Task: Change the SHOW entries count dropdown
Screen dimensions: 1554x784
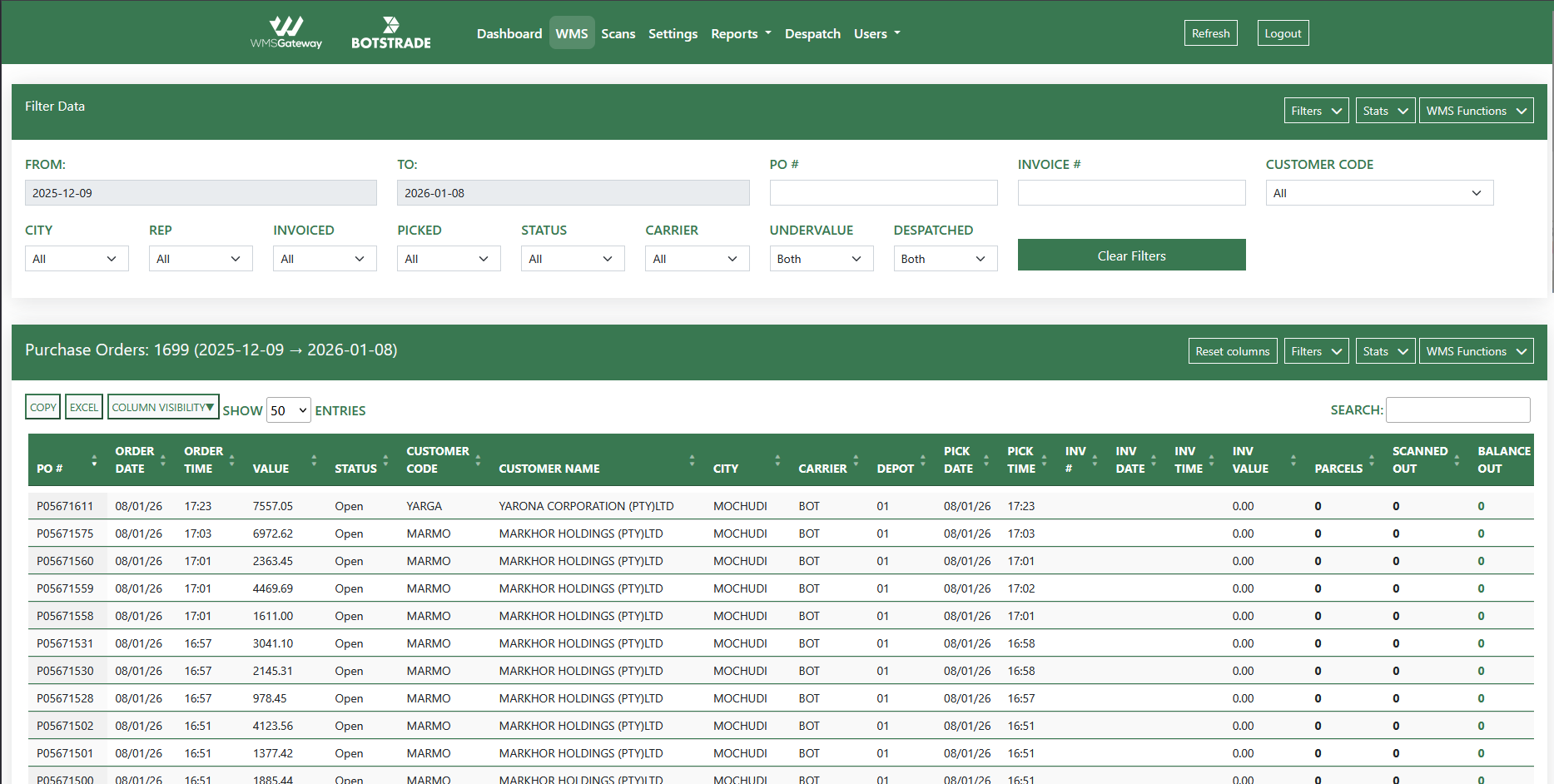Action: pyautogui.click(x=288, y=410)
